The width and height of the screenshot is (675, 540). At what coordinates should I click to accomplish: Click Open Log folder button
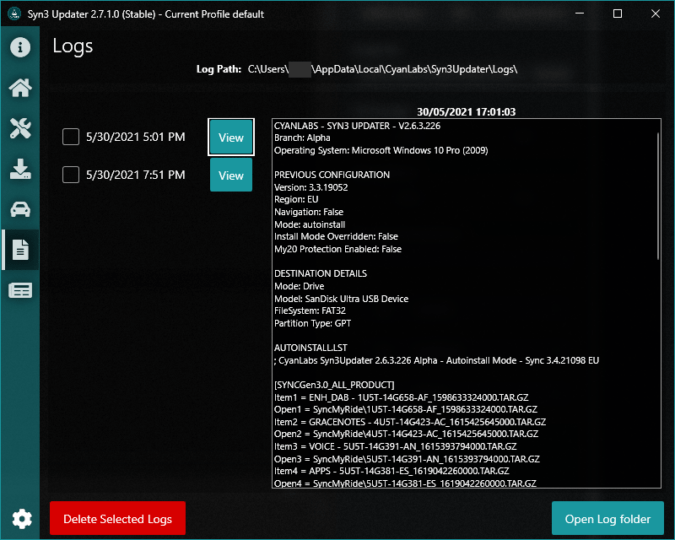607,518
